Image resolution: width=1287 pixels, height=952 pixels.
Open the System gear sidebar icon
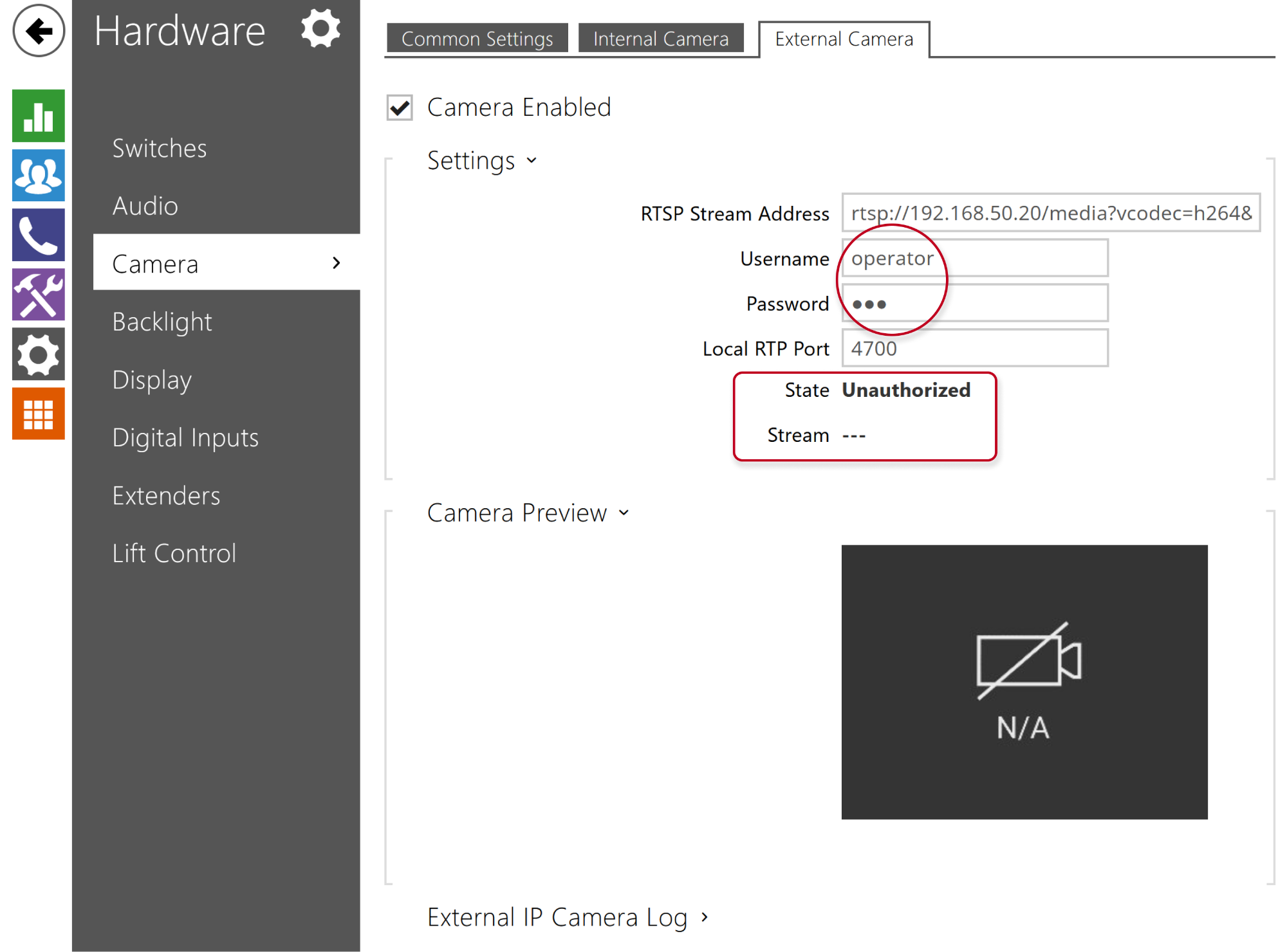point(39,354)
